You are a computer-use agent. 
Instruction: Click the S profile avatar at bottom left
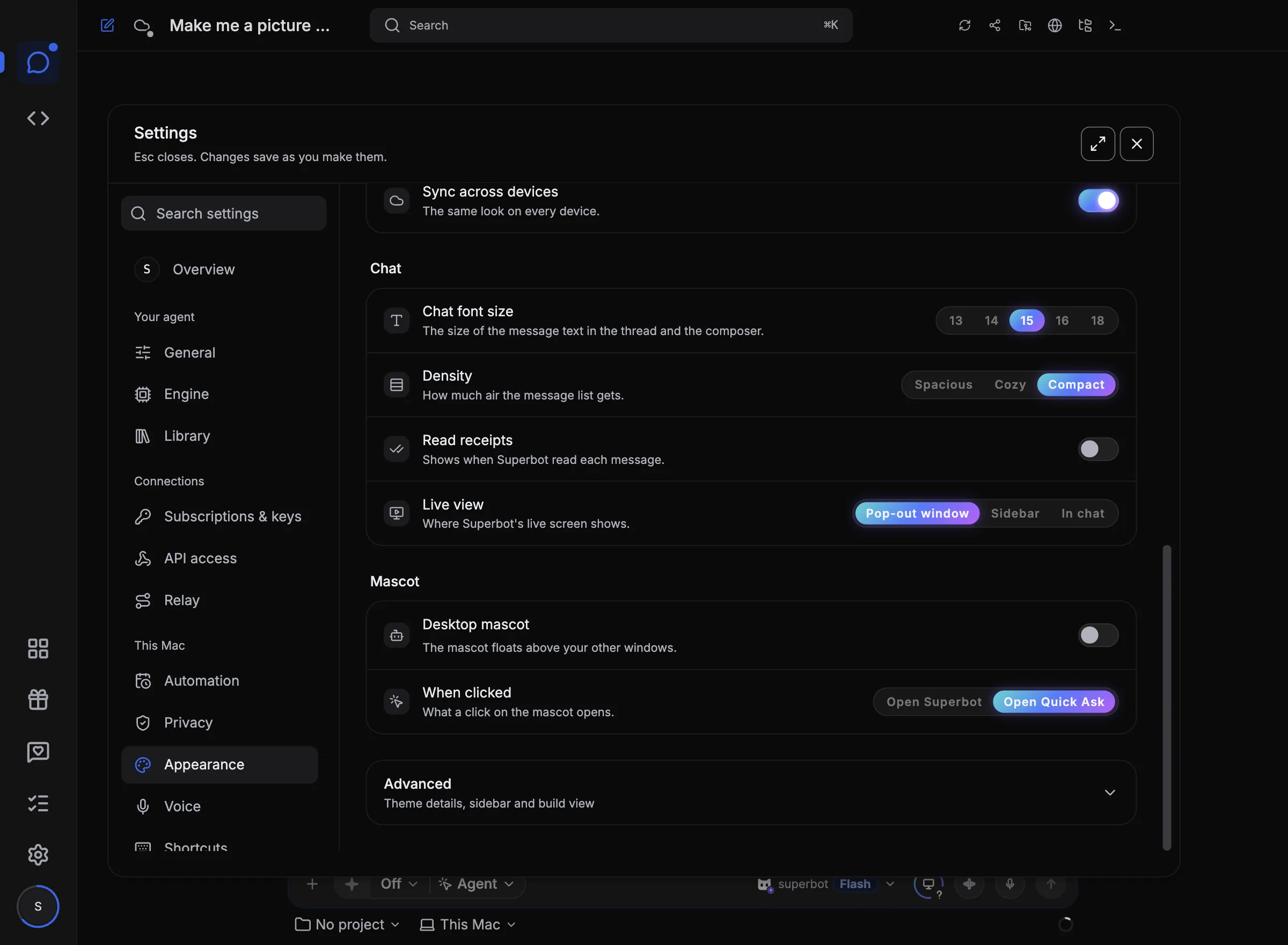pos(38,906)
